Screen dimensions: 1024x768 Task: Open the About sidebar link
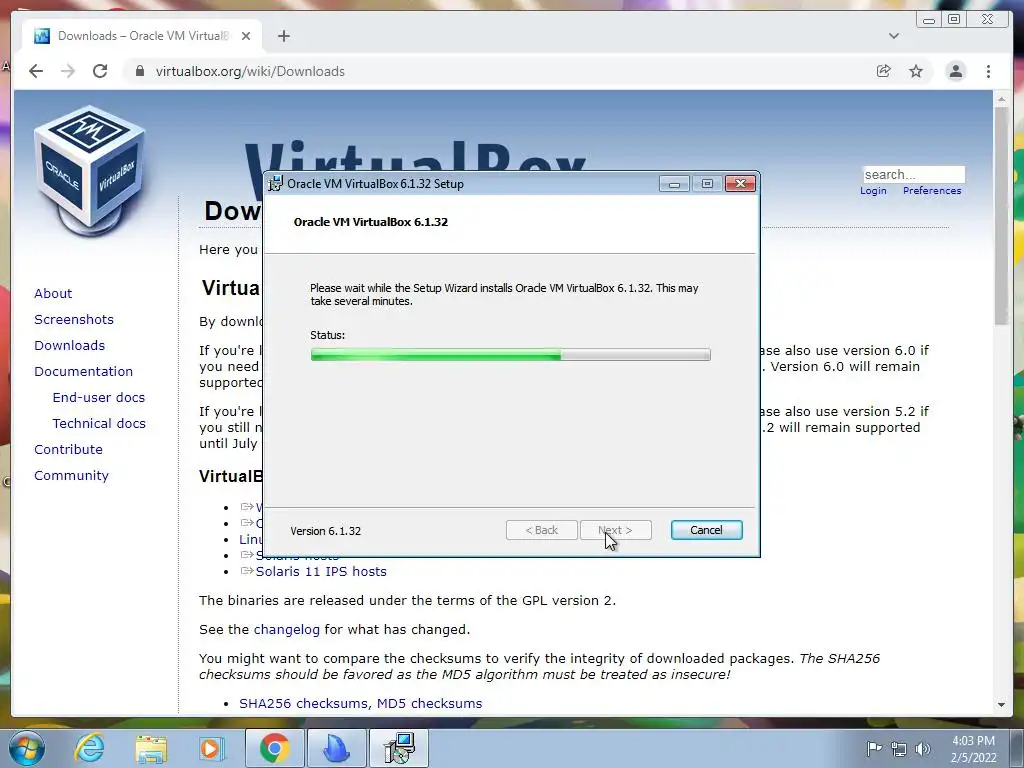(x=53, y=293)
